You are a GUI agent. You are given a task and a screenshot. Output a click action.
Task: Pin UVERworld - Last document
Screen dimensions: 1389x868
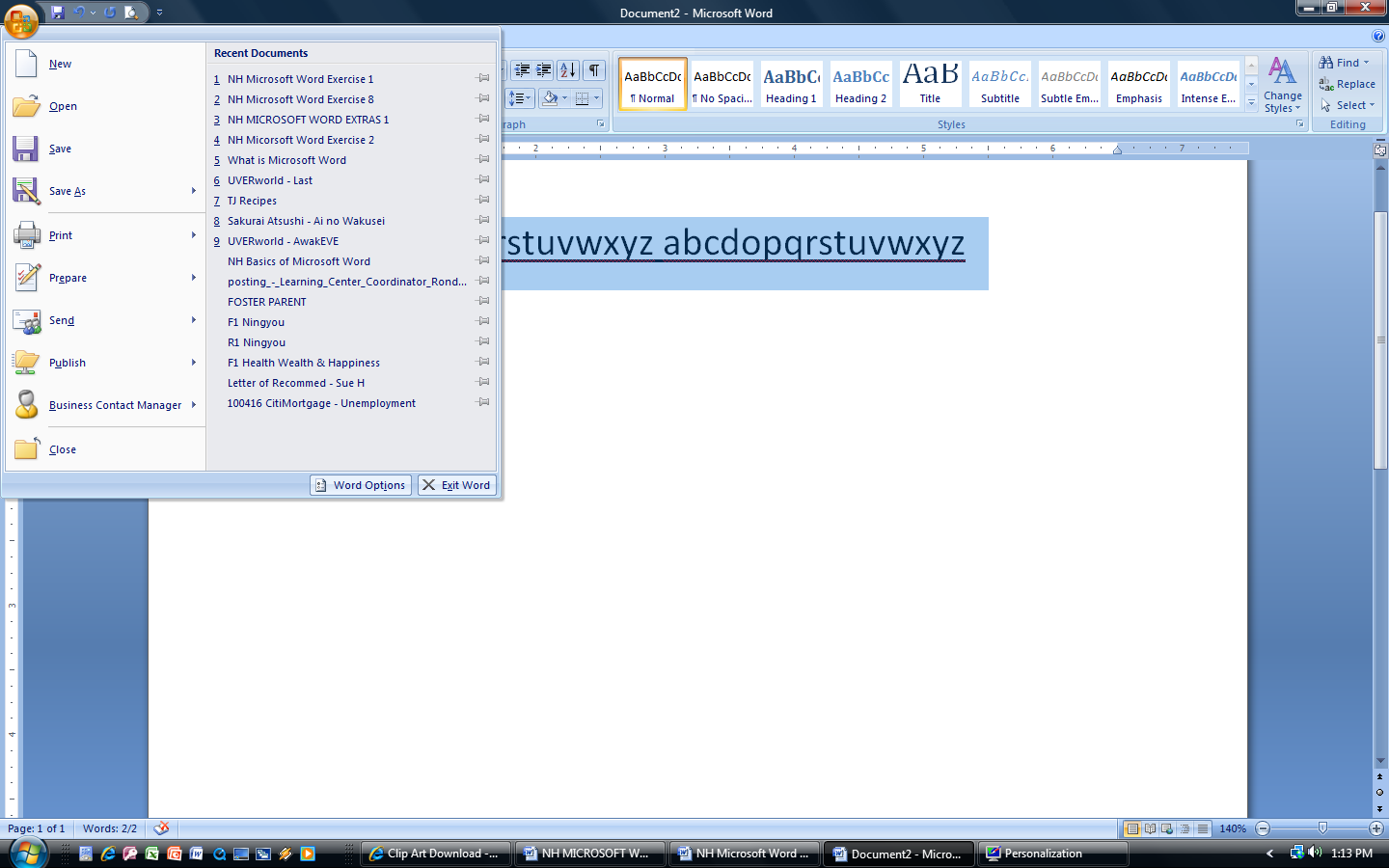[x=483, y=179]
